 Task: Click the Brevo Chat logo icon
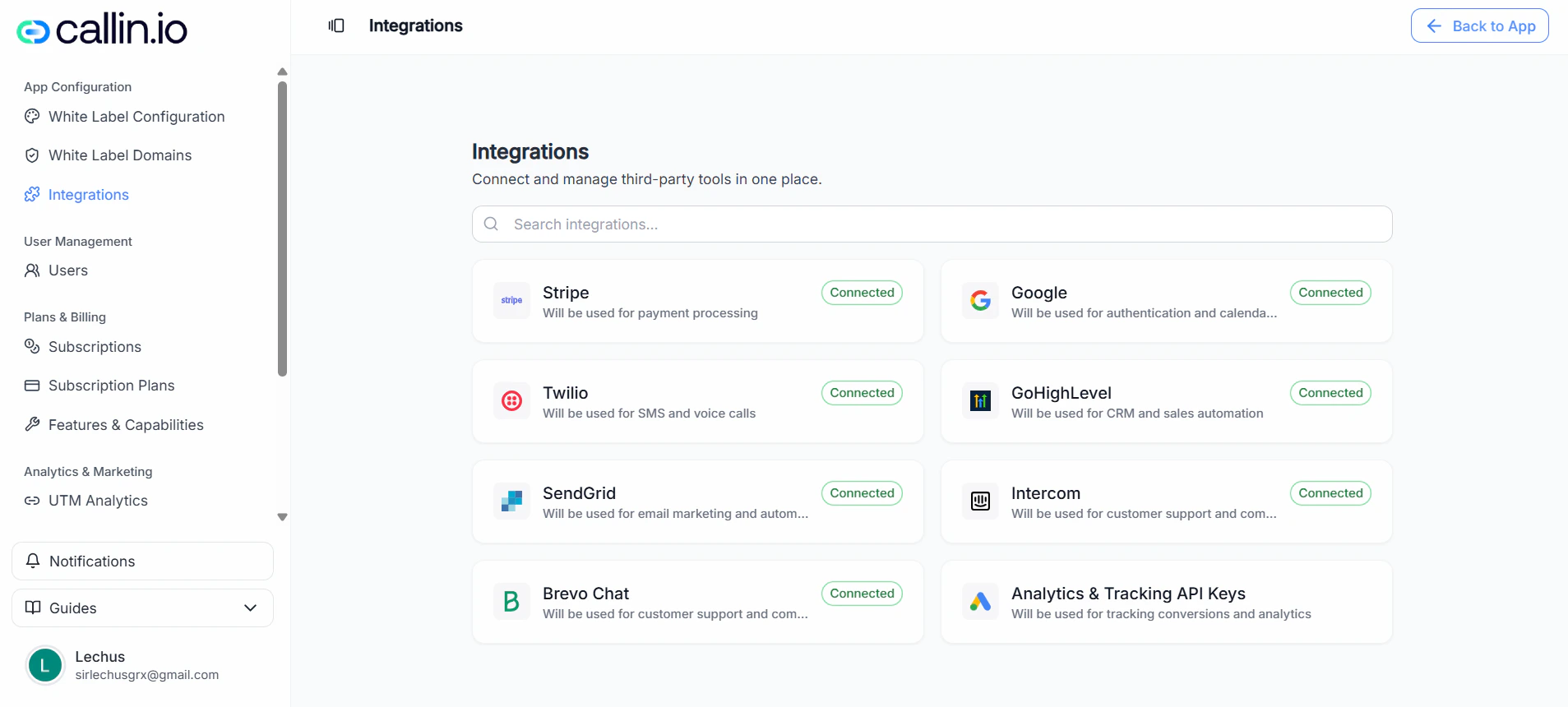511,602
